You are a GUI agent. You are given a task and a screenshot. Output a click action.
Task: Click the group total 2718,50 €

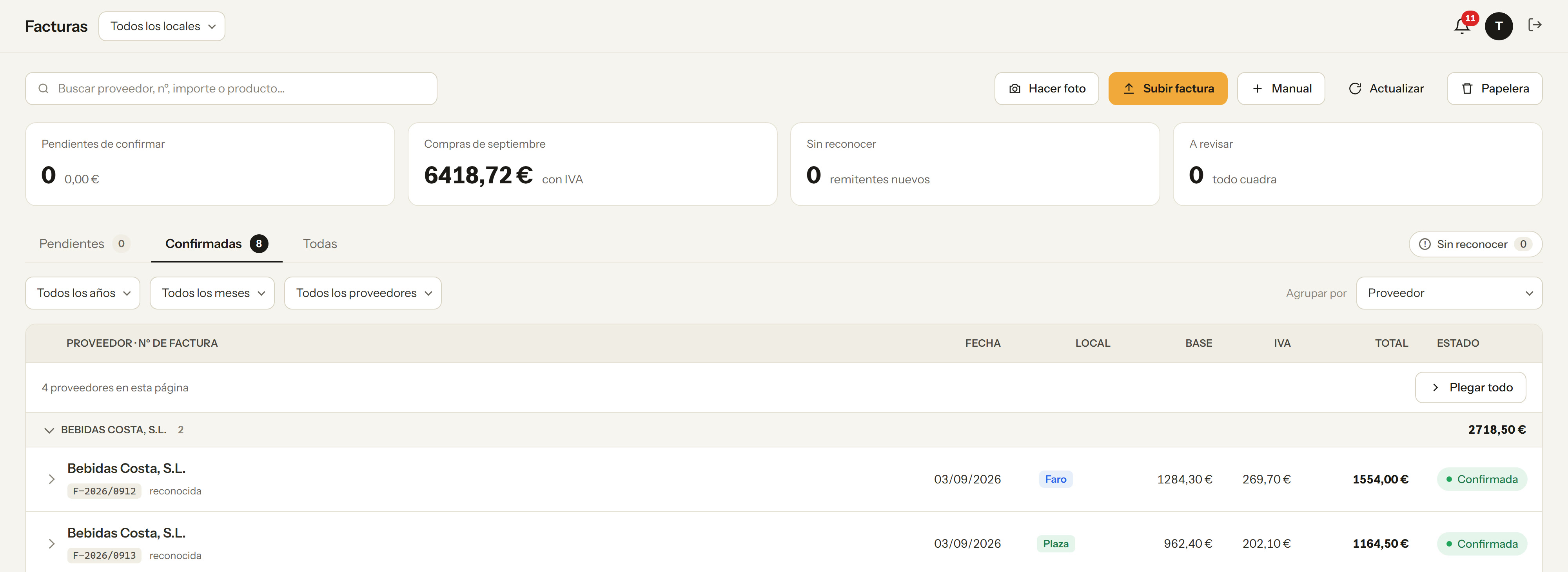(1497, 430)
